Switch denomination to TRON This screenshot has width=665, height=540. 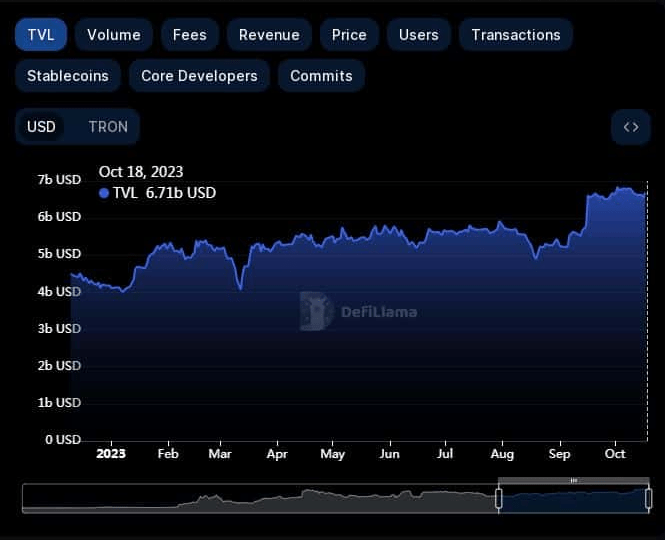point(108,127)
